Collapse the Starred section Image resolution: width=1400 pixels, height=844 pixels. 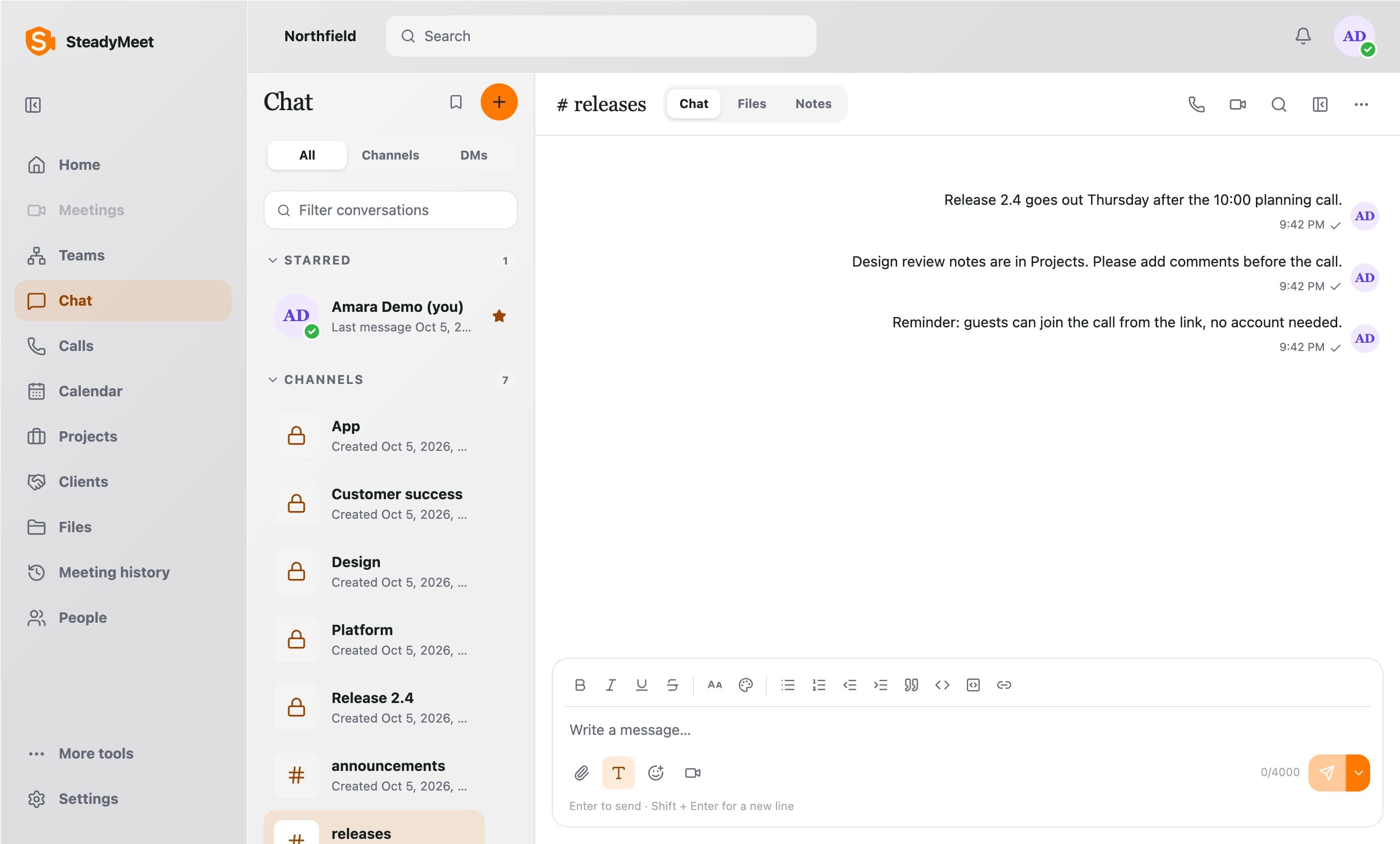273,260
